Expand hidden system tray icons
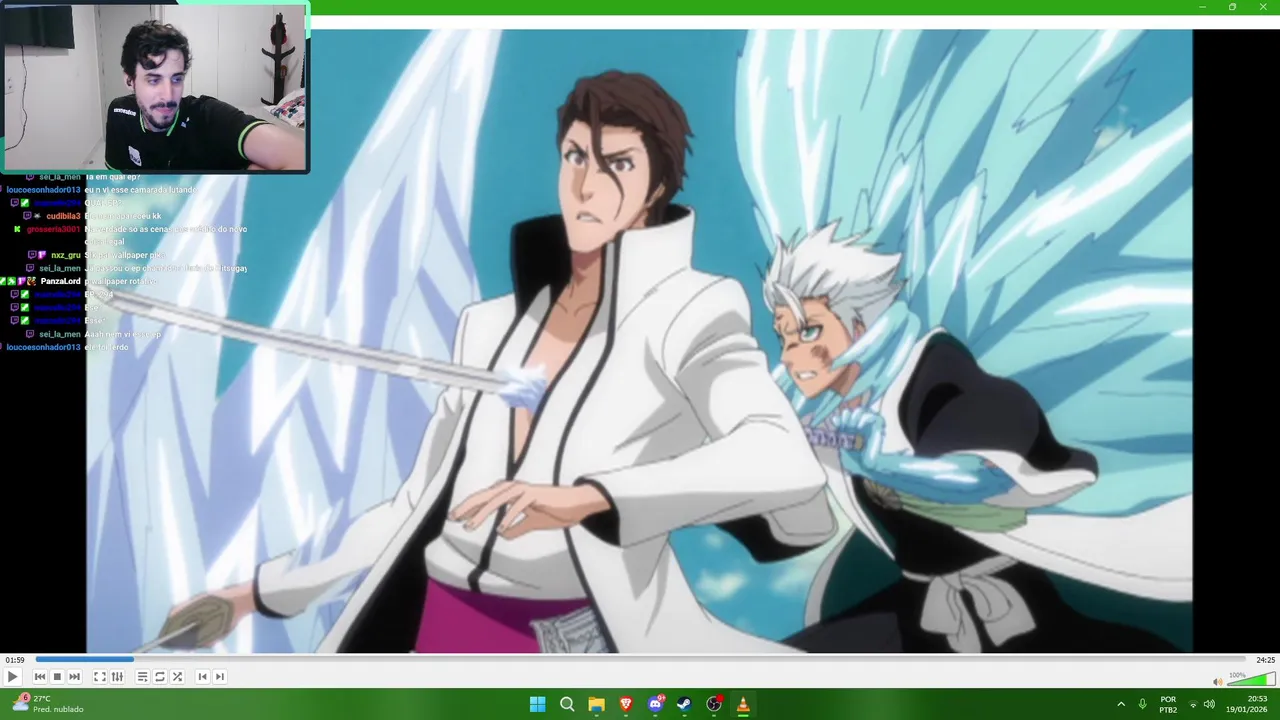Screen dimensions: 1280x720 1121,704
